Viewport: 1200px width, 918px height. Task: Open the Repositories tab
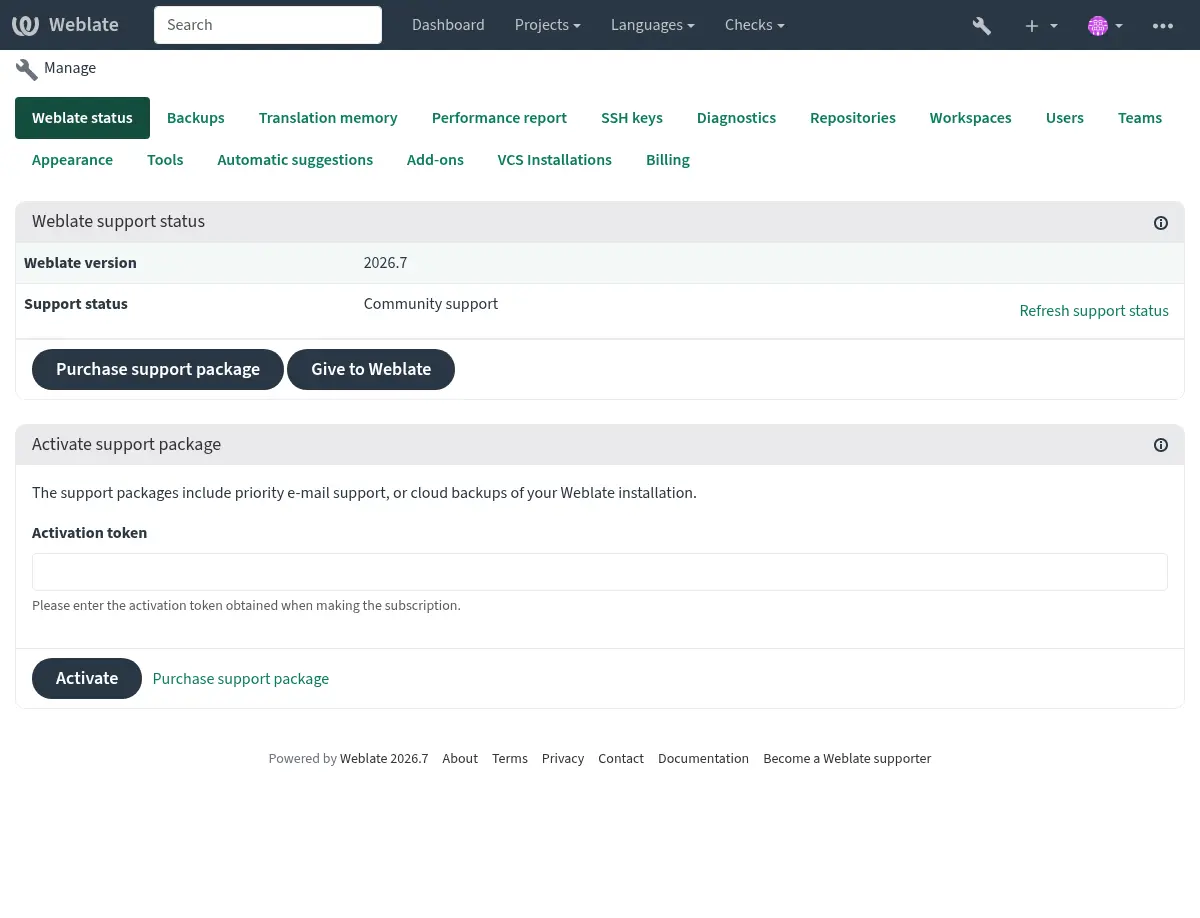(853, 118)
